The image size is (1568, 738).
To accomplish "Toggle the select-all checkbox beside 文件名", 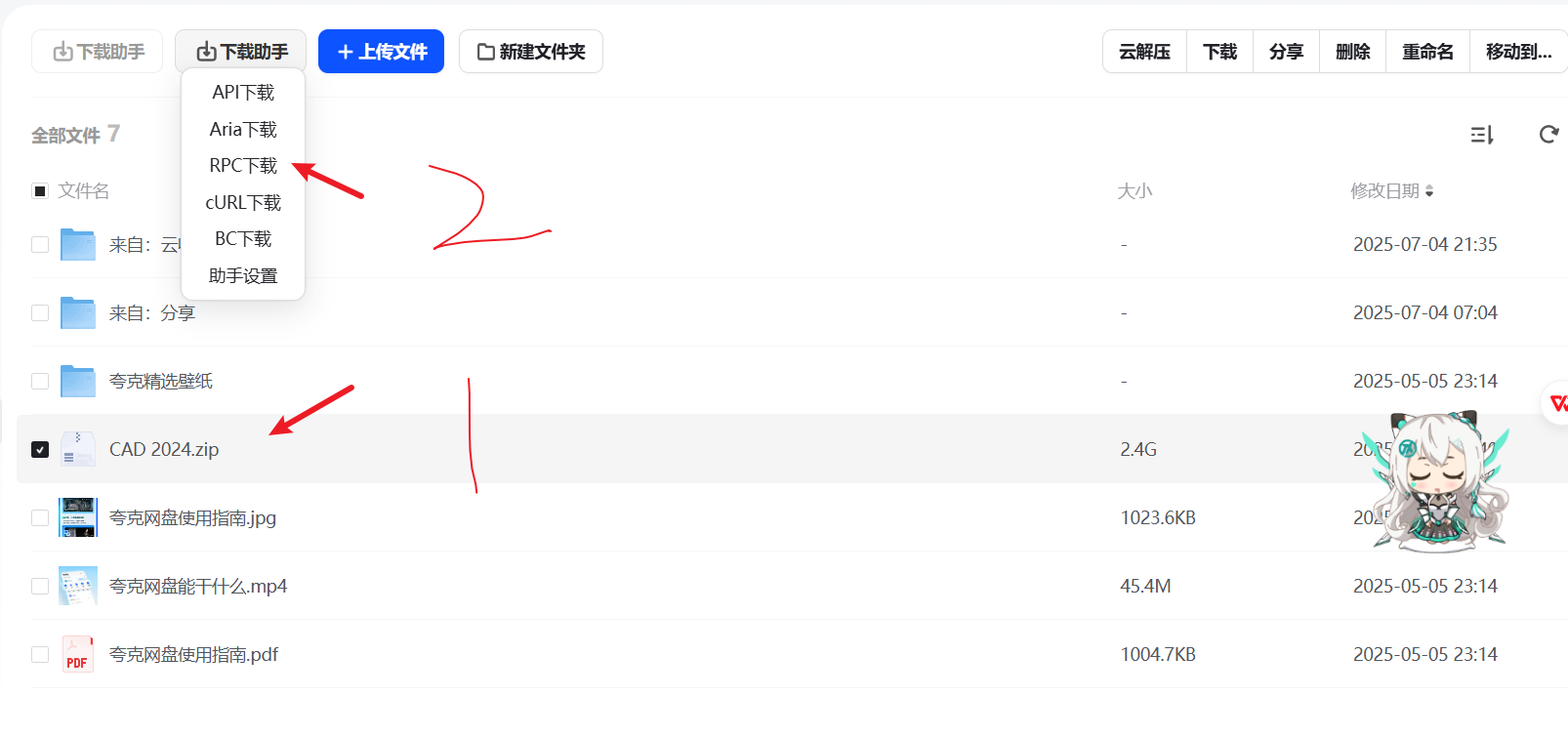I will click(40, 190).
